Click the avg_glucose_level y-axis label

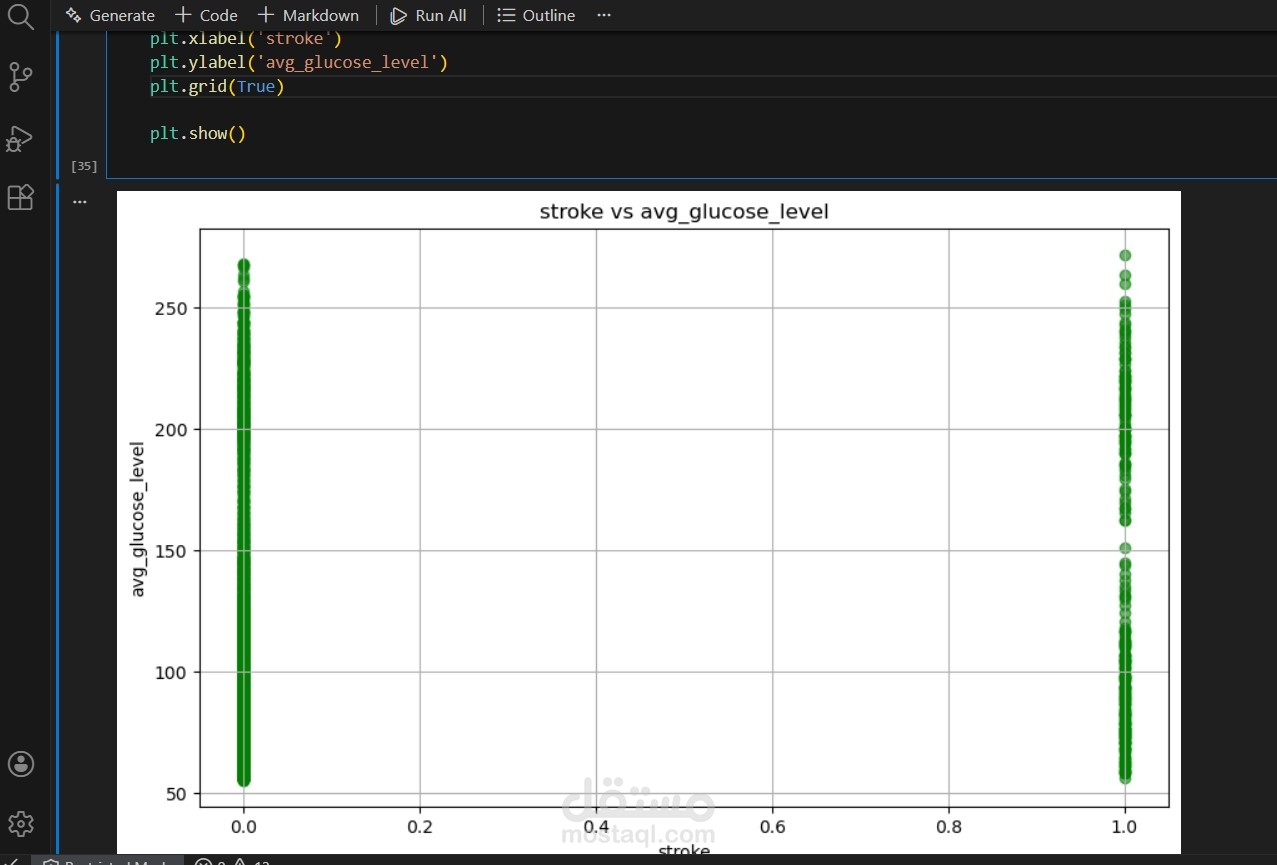[139, 519]
